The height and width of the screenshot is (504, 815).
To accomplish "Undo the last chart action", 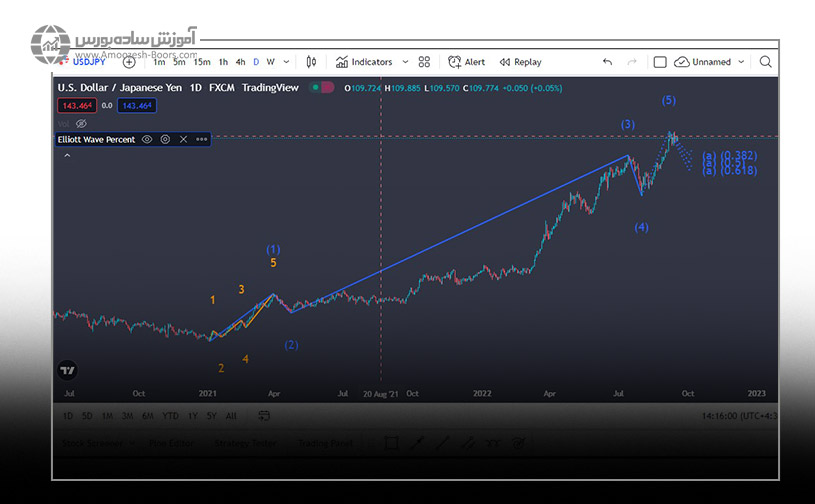I will coord(607,62).
